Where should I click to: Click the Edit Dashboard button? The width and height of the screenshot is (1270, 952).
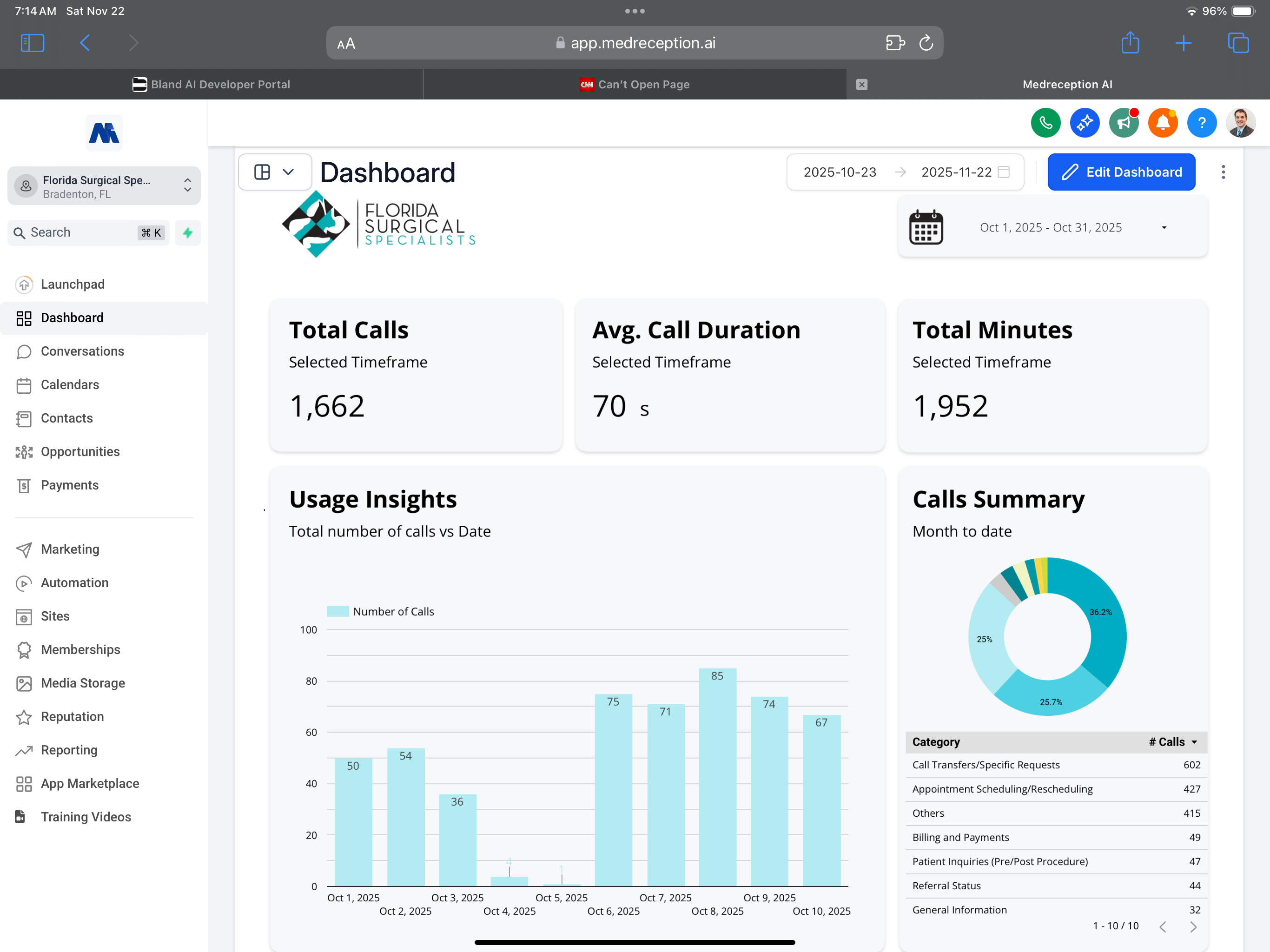coord(1121,172)
